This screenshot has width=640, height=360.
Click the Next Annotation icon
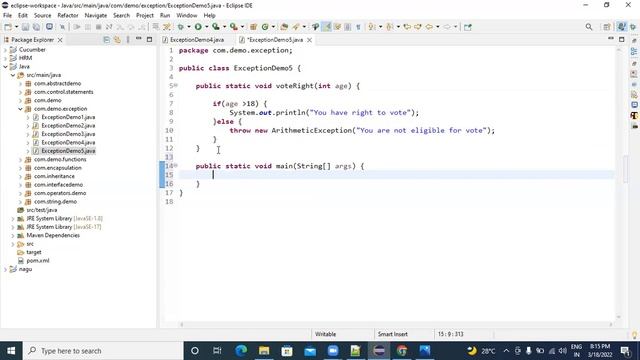coord(371,27)
